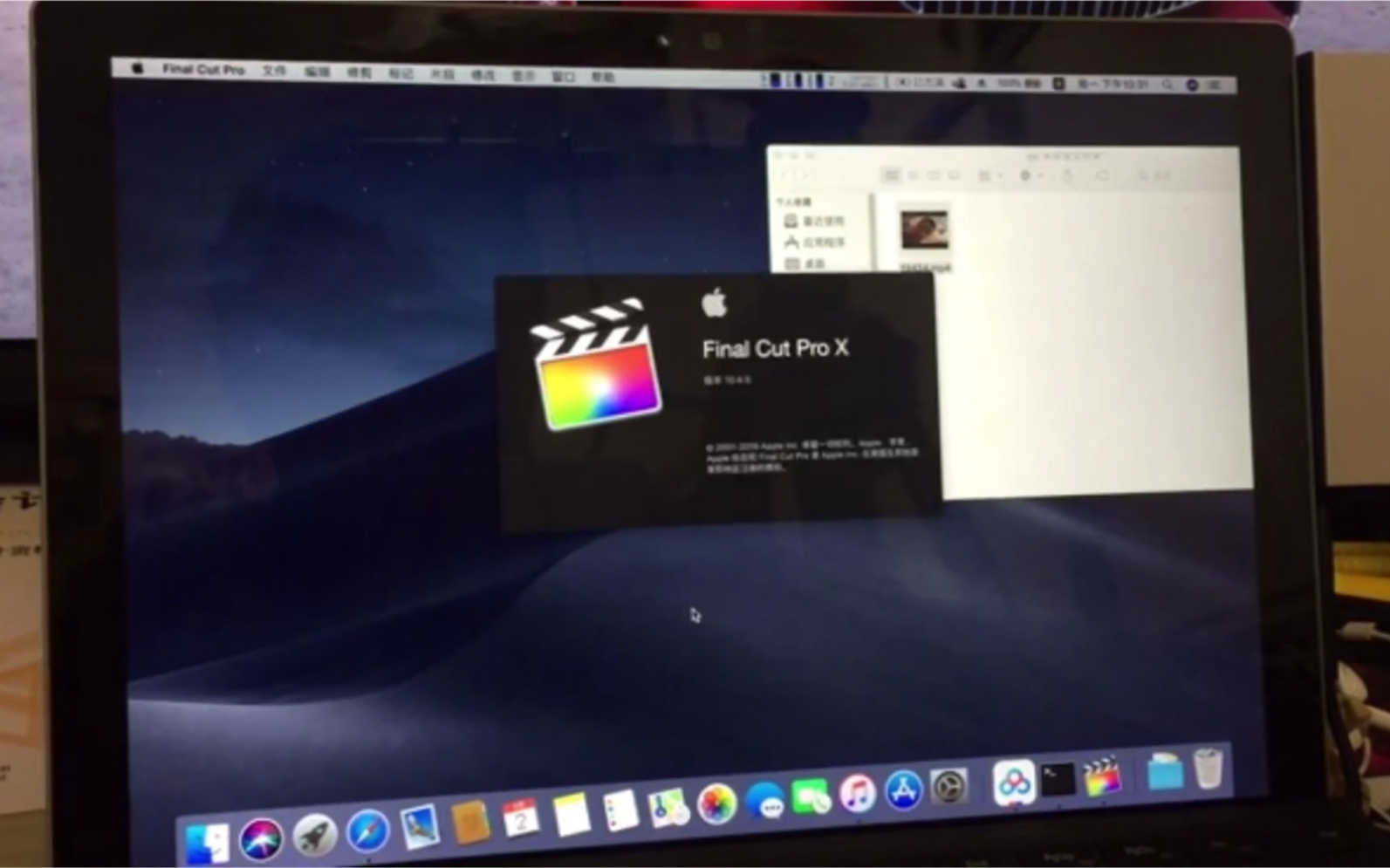1390x868 pixels.
Task: Open Photos pinwheel icon in dock
Action: [x=717, y=803]
